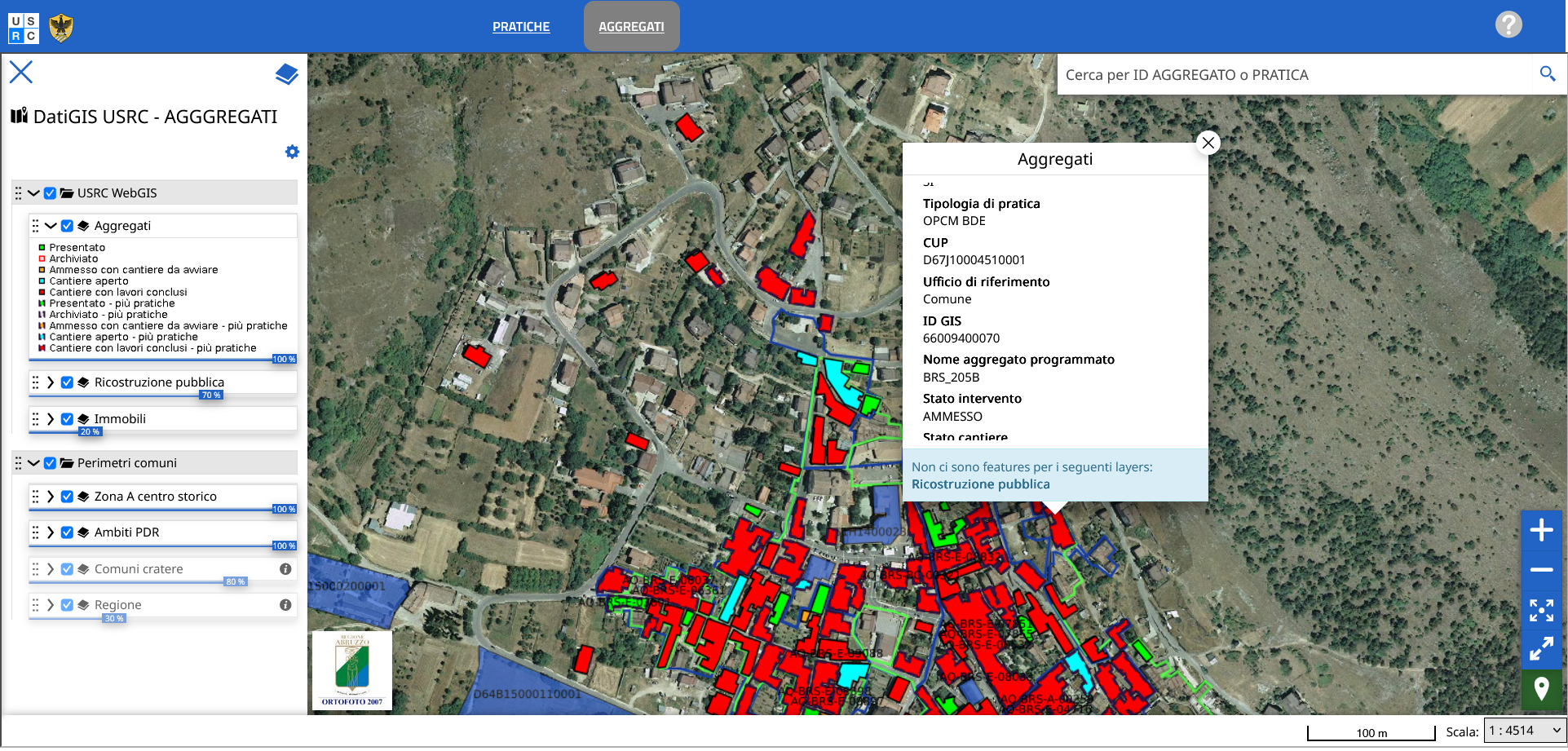Switch to the AGGREGATI tab
This screenshot has height=751, width=1568.
[x=631, y=27]
